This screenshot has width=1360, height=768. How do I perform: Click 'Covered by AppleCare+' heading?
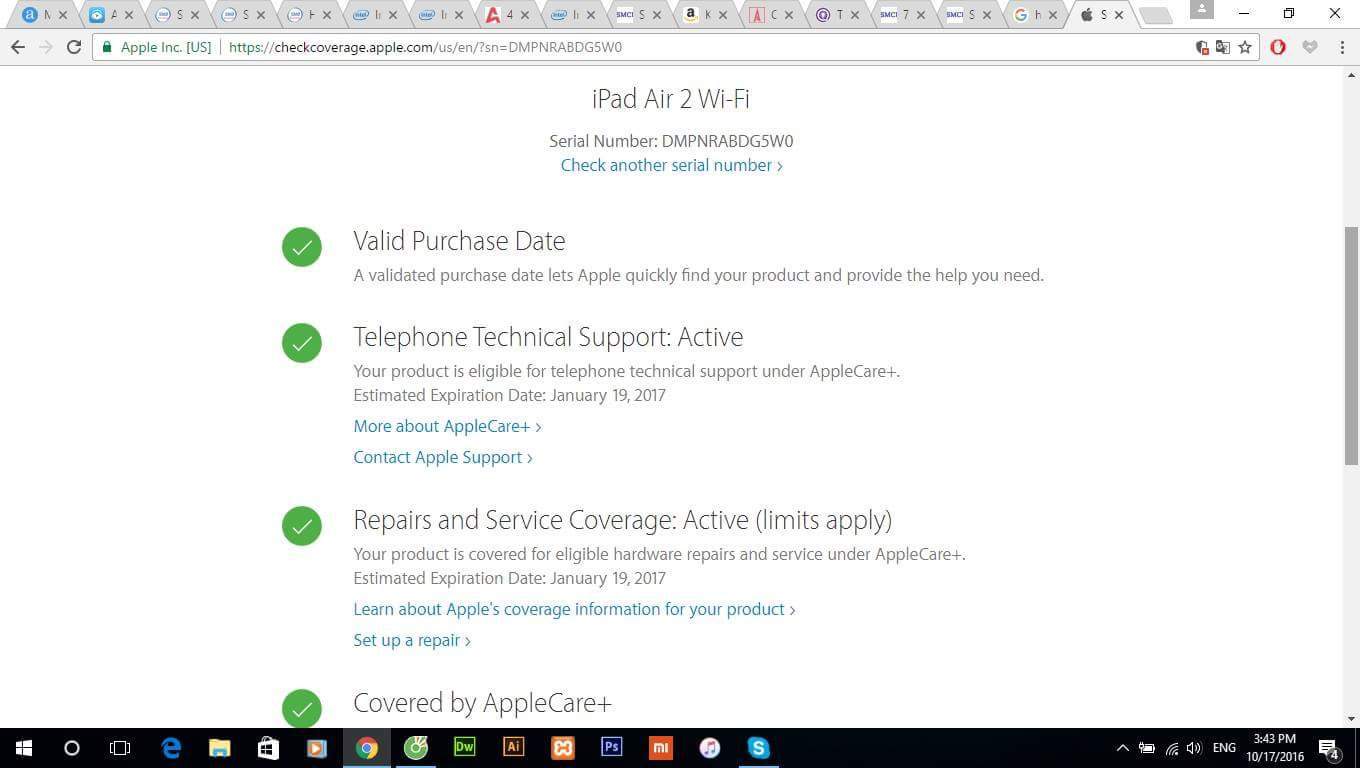click(482, 703)
